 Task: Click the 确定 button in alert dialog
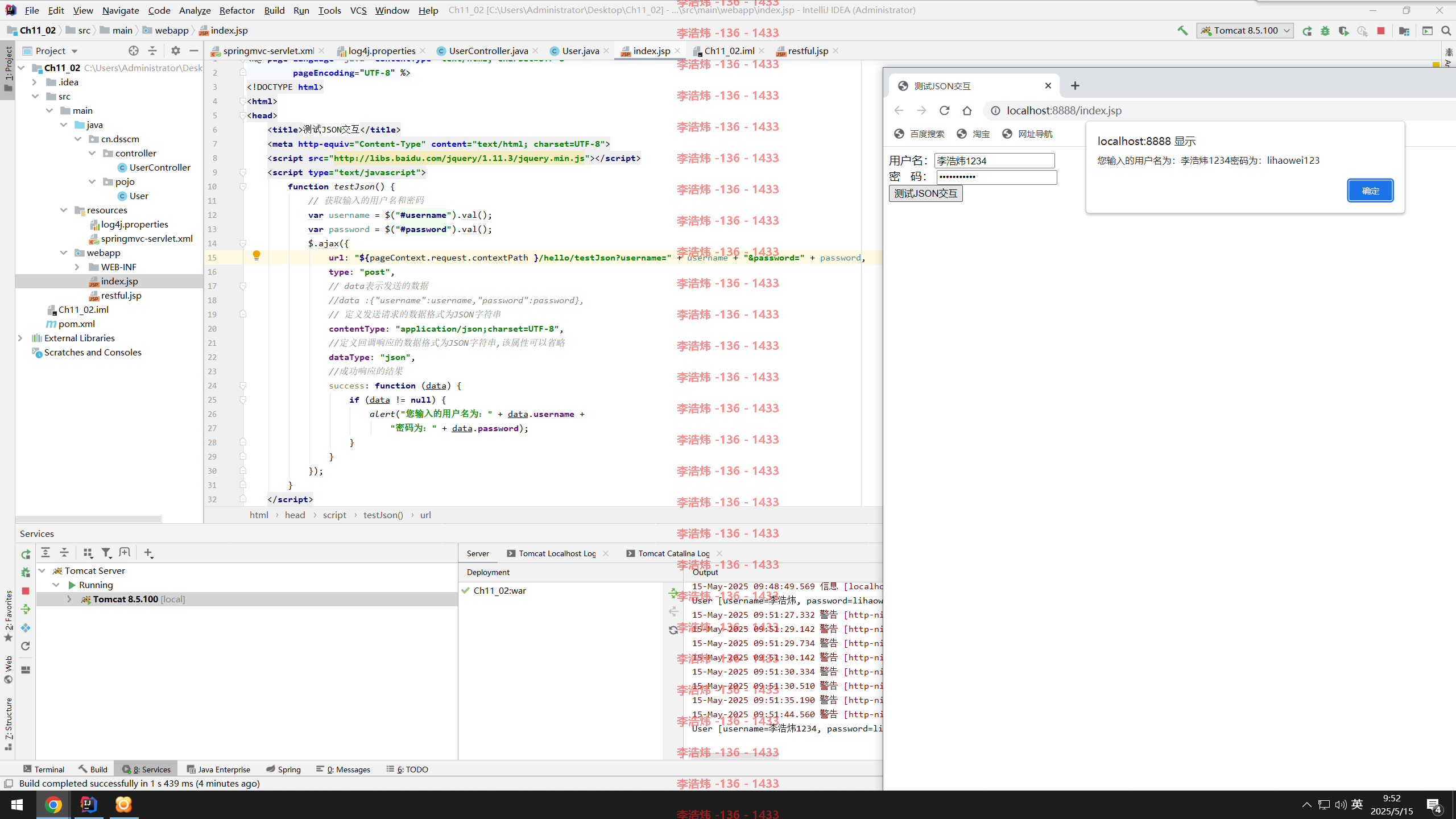click(x=1370, y=191)
